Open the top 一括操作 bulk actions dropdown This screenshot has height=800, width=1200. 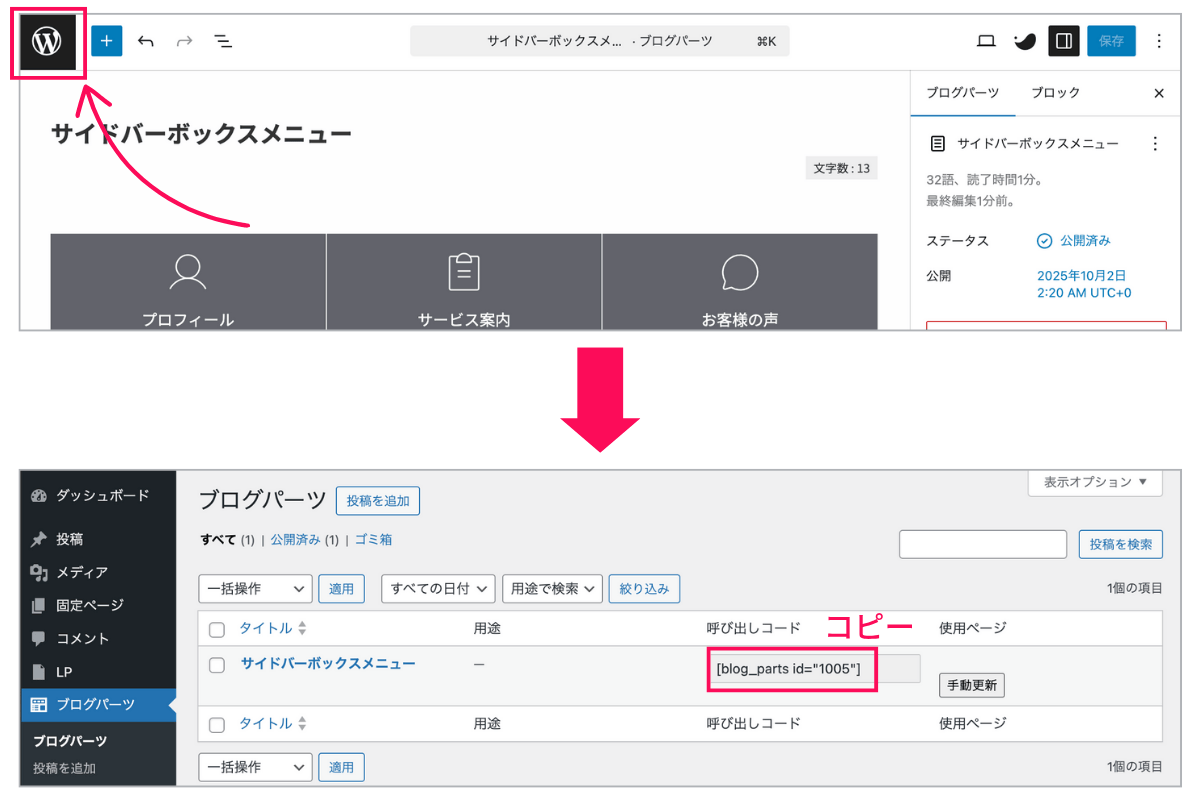click(x=256, y=589)
